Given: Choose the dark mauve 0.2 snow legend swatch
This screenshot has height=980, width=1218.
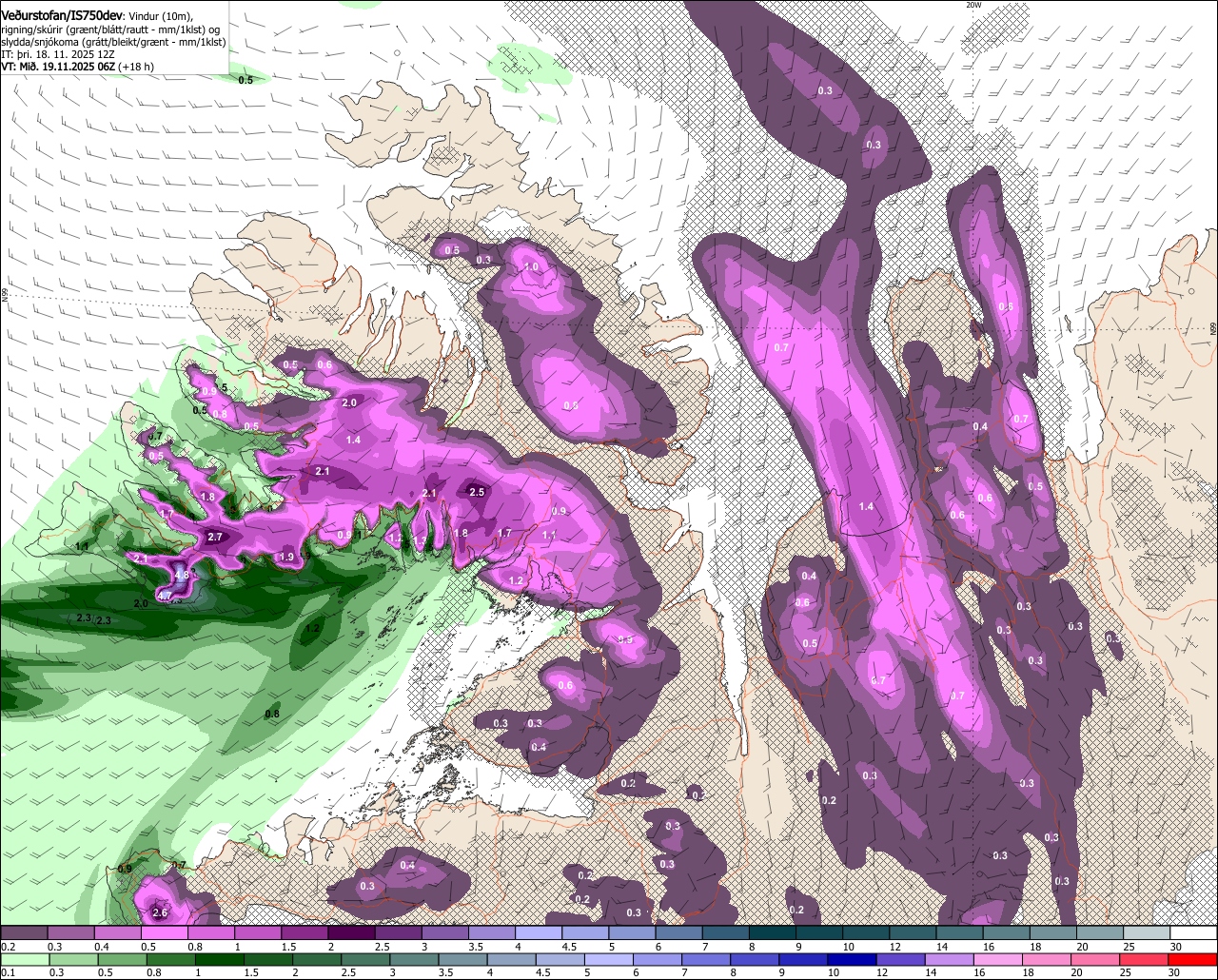Looking at the screenshot, I should click(x=23, y=933).
